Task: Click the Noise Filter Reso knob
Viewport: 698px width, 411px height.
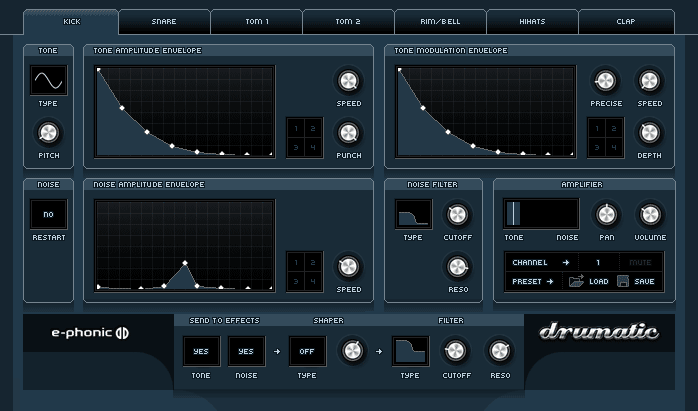Action: pyautogui.click(x=457, y=267)
